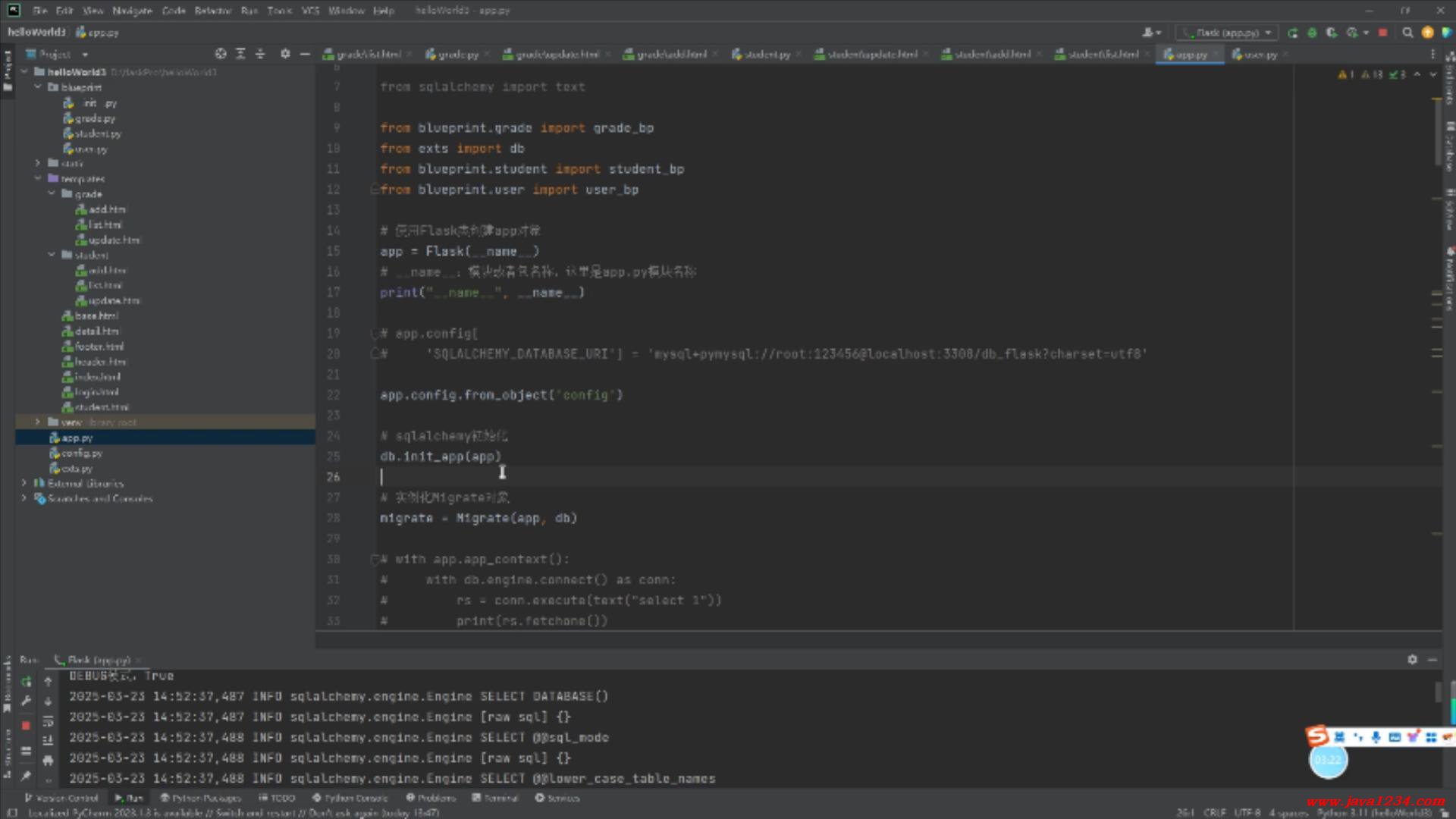The image size is (1456, 819).
Task: Open the Refactor menu
Action: pyautogui.click(x=213, y=11)
